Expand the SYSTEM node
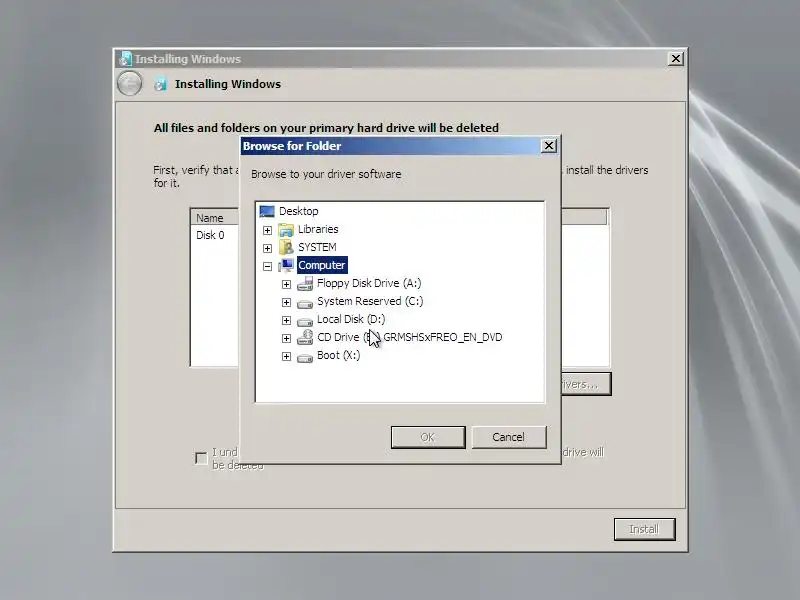The image size is (800, 600). click(267, 248)
